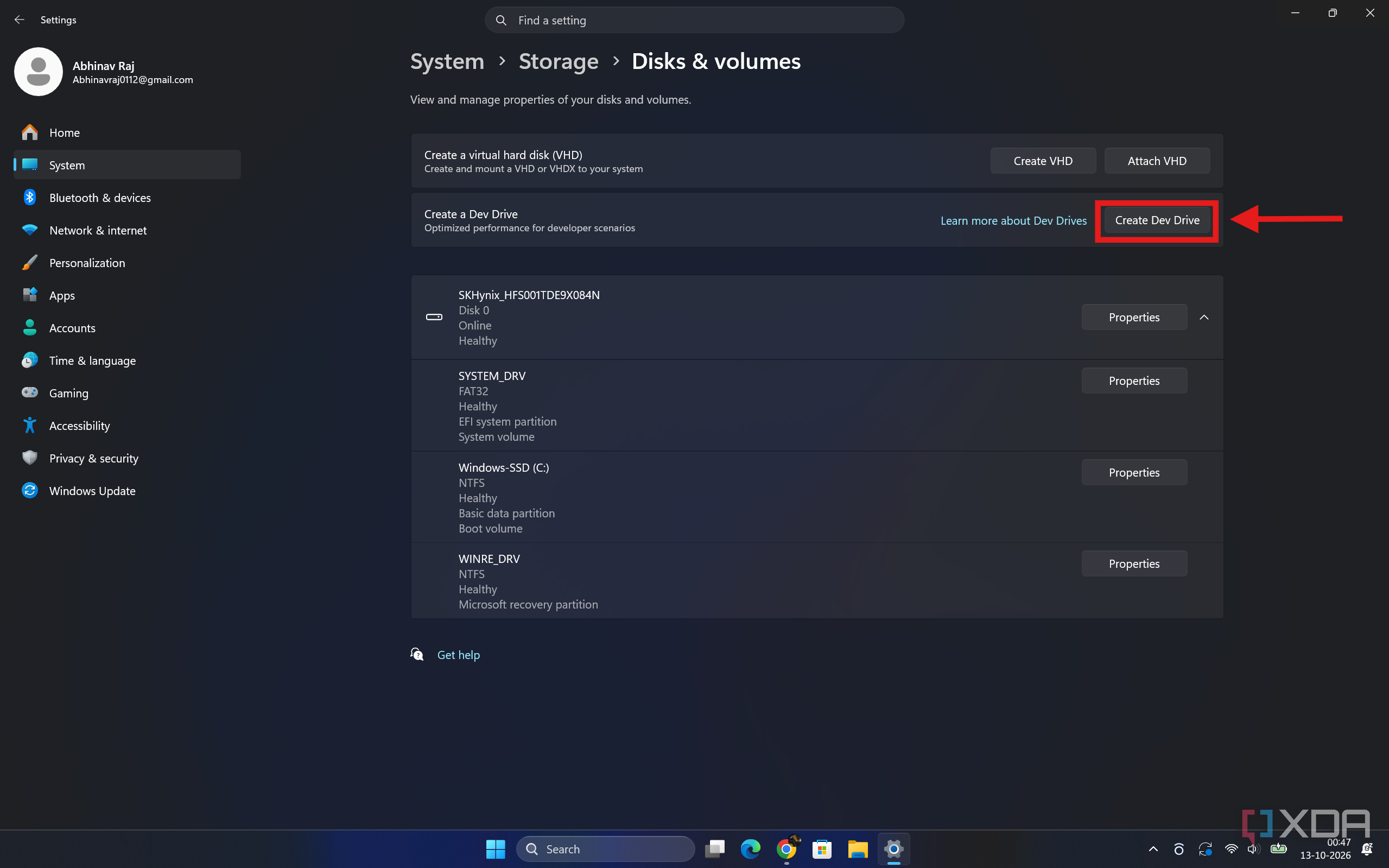Show hidden system tray icons
The width and height of the screenshot is (1389, 868).
pyautogui.click(x=1153, y=849)
